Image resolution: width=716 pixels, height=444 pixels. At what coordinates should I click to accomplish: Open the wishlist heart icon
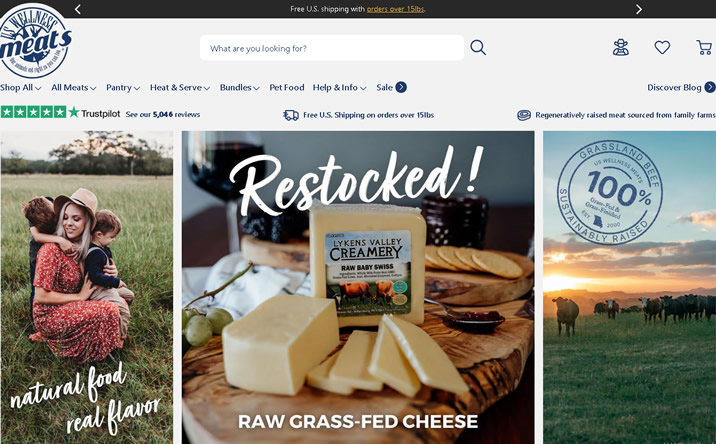click(x=662, y=47)
